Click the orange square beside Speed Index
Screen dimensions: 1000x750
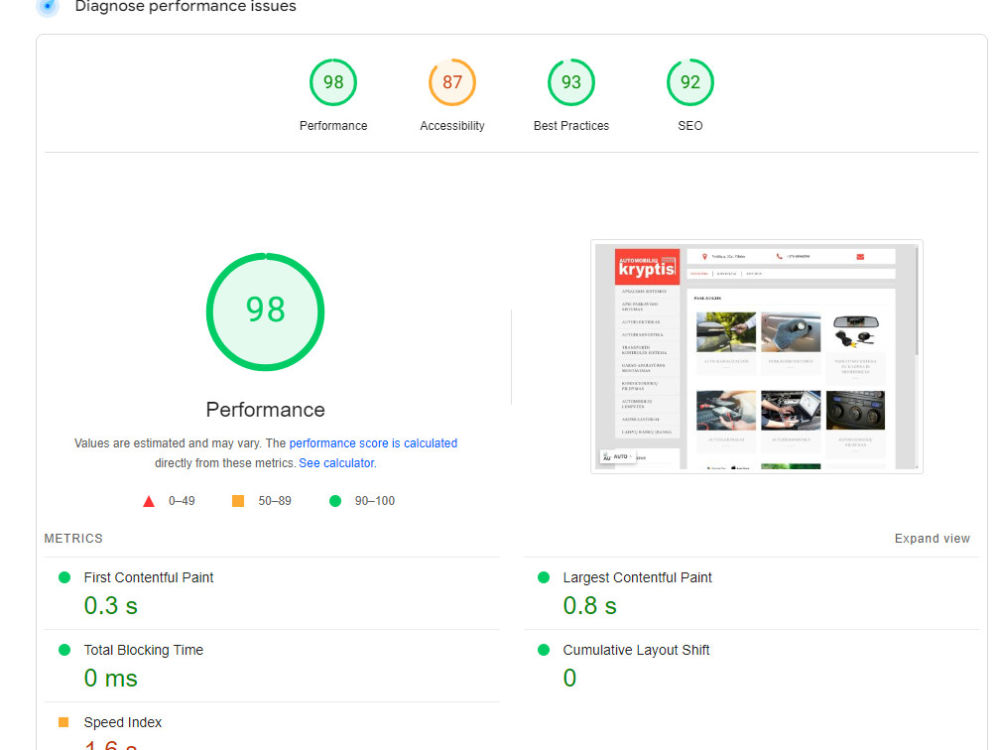(x=63, y=722)
